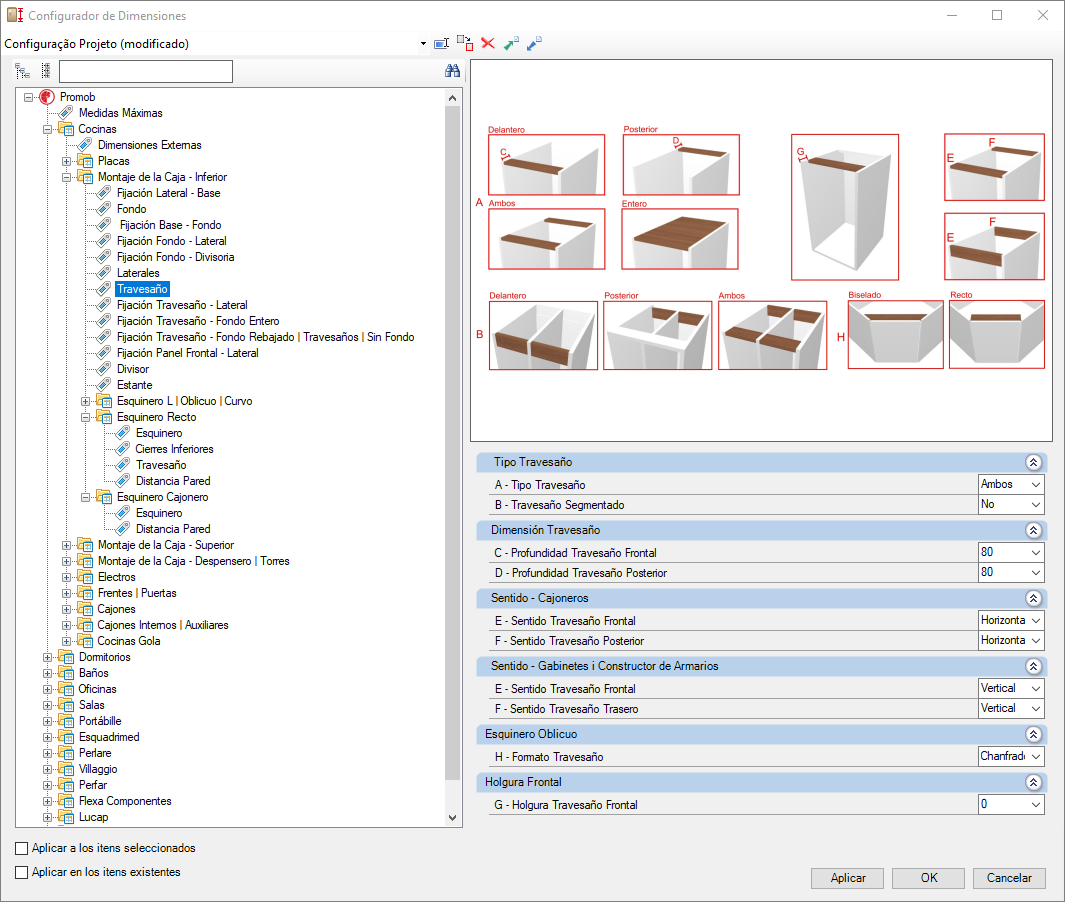The width and height of the screenshot is (1065, 902).
Task: Select Distancia Pared under Esquinero Cajonero
Action: coord(173,529)
